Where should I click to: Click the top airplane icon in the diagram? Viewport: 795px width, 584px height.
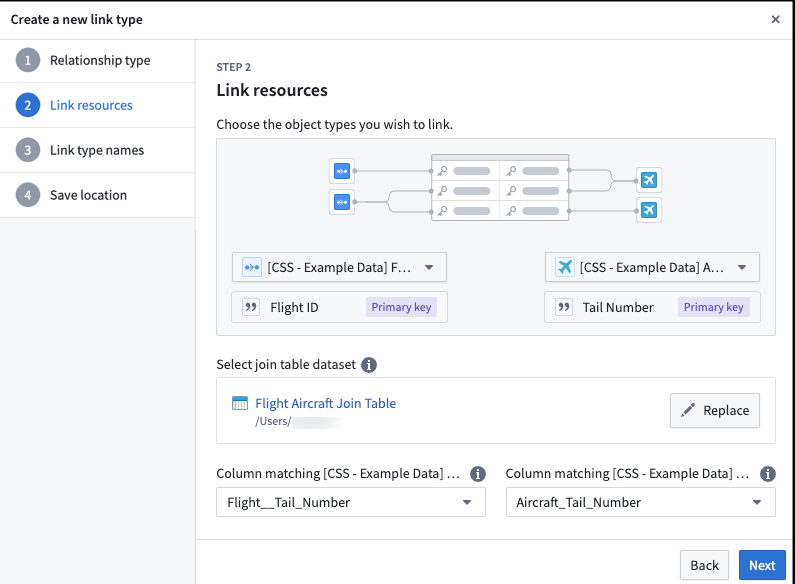point(648,179)
